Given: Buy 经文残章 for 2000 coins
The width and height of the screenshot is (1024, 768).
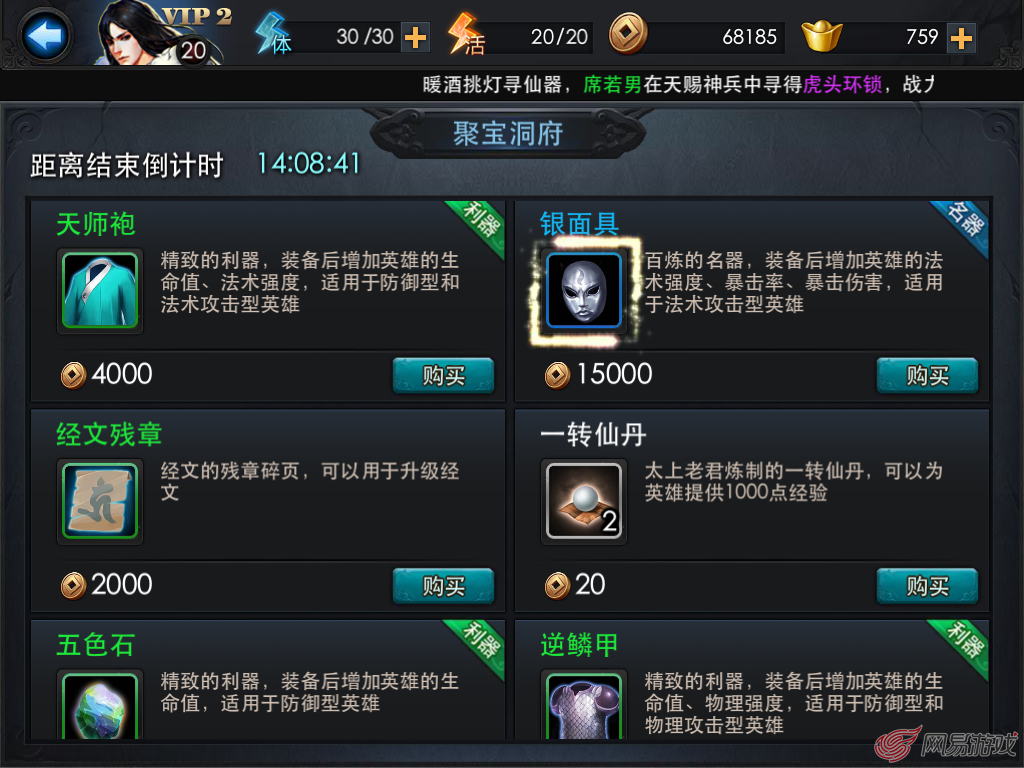Looking at the screenshot, I should [443, 585].
